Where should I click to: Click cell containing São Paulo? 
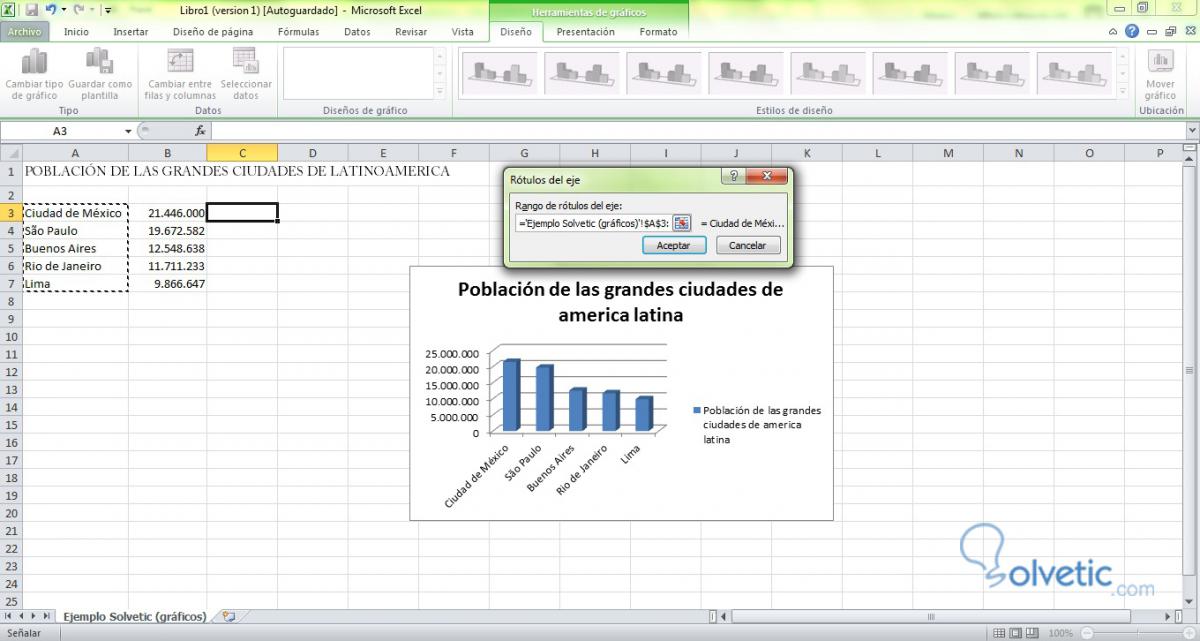75,231
